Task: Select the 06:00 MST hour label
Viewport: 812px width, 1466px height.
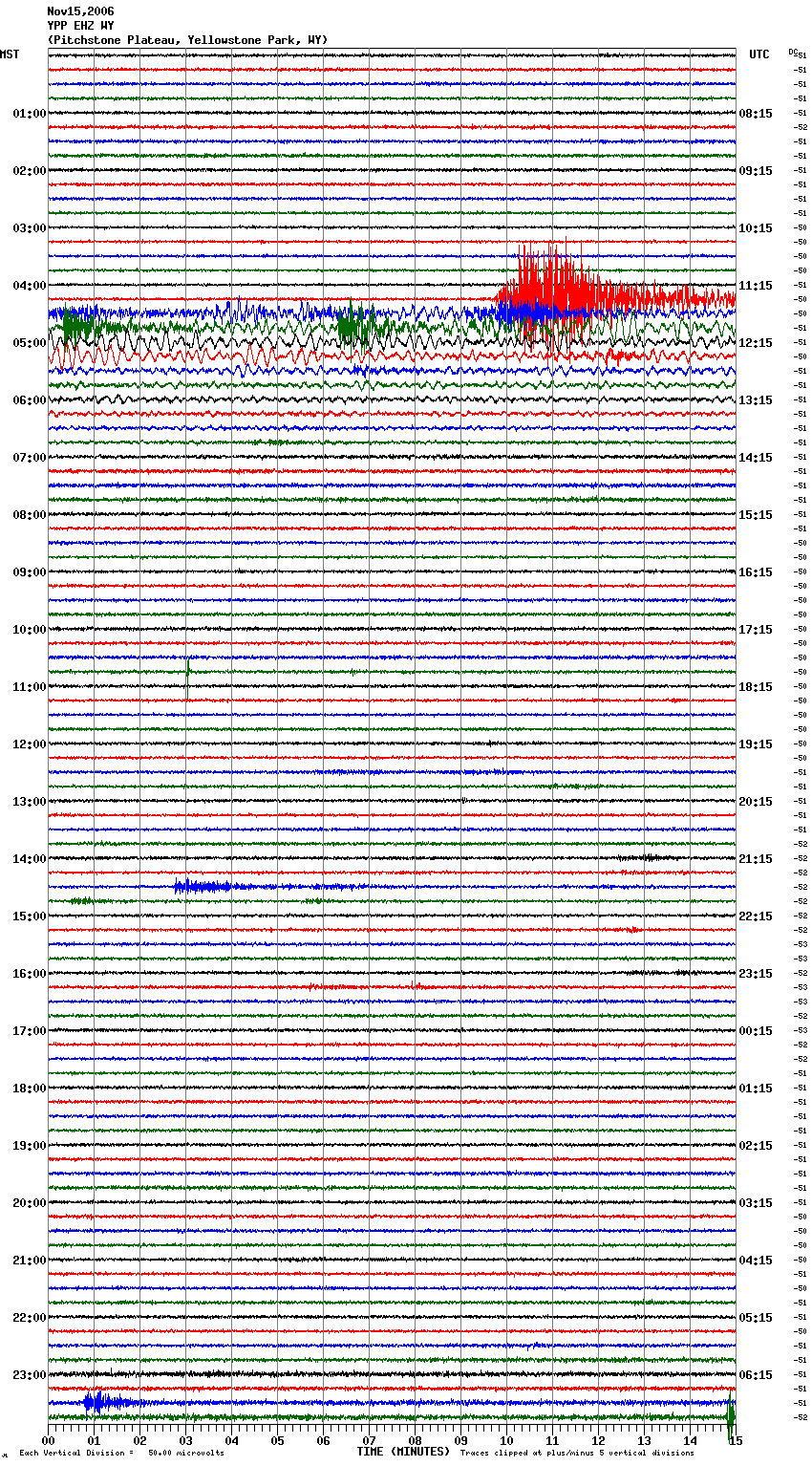Action: click(x=30, y=400)
